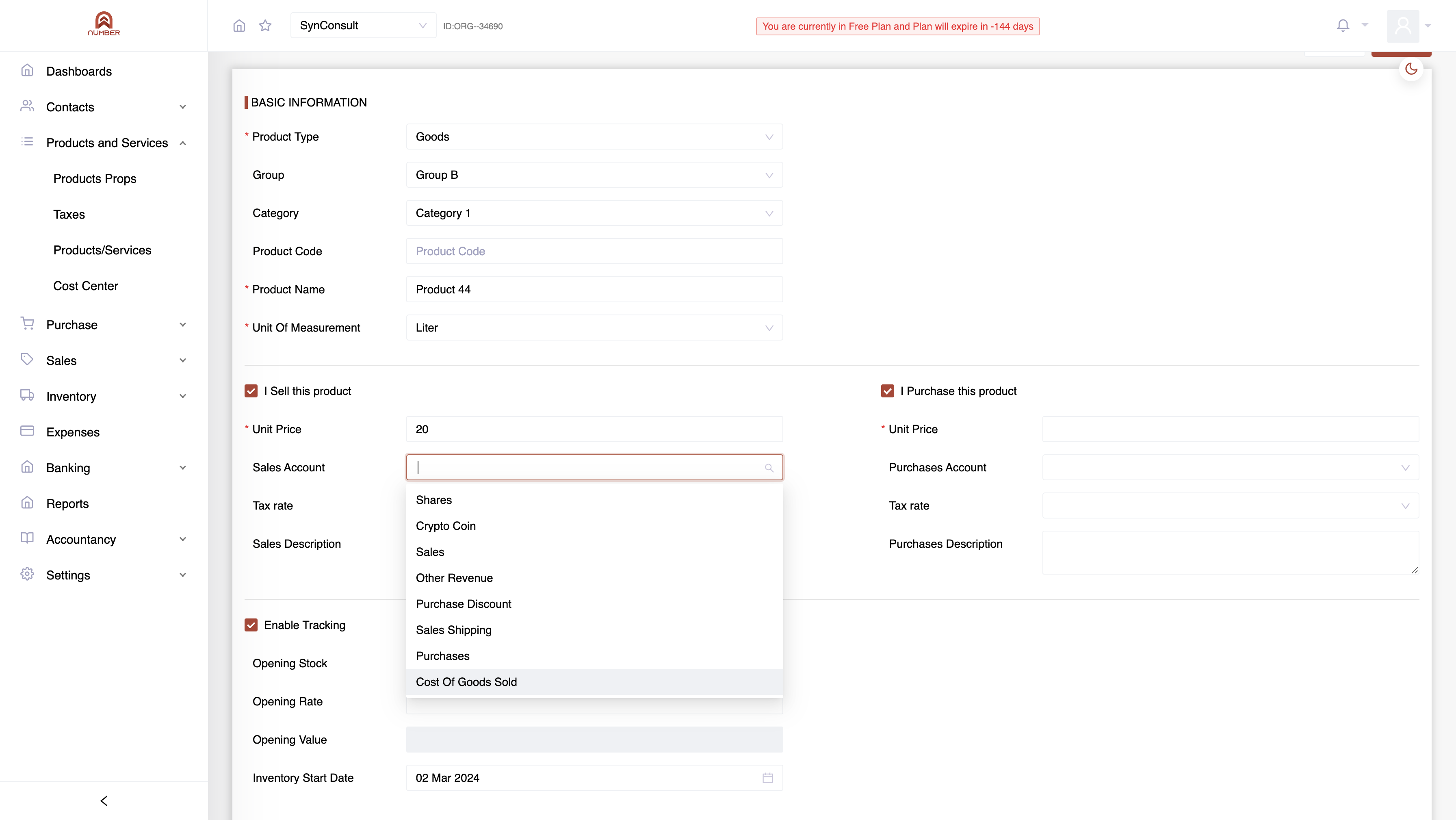Screen dimensions: 1456x820
Task: Open the home icon in the header
Action: coord(239,26)
